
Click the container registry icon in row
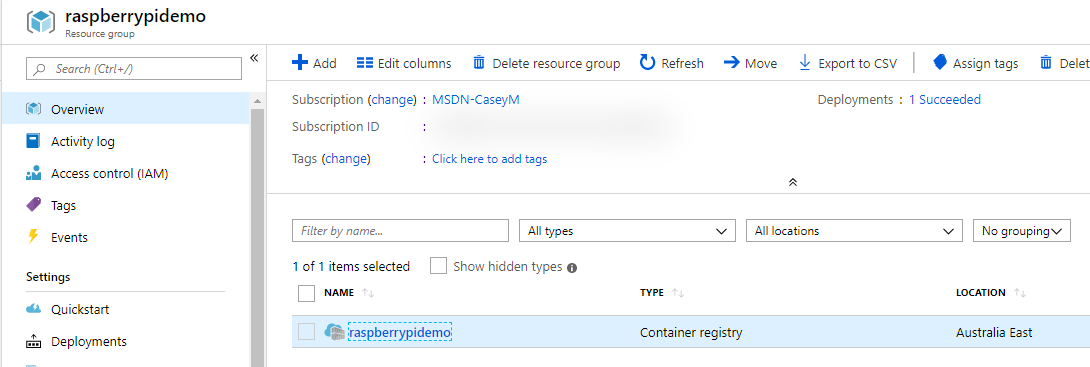(x=334, y=332)
